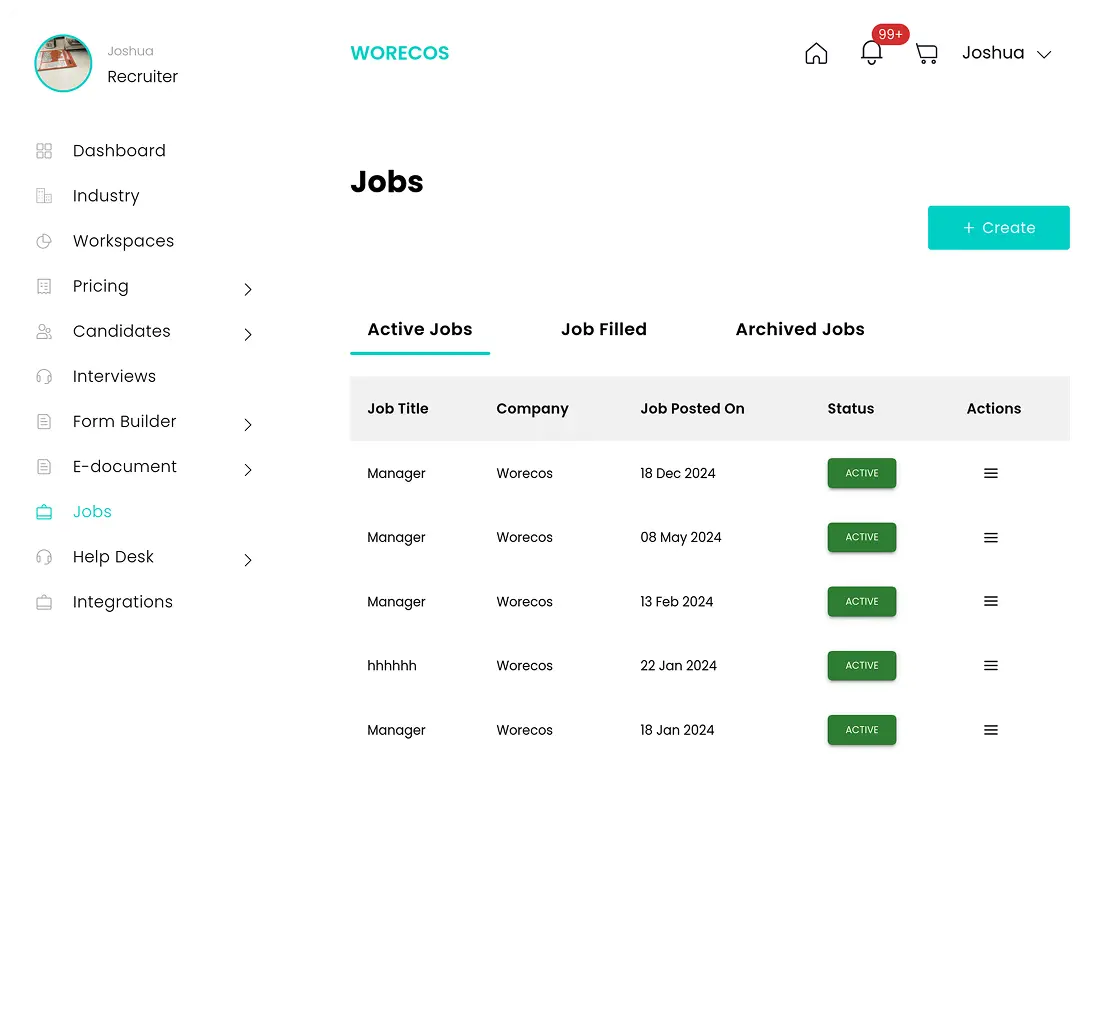
Task: Click Joshua's profile avatar thumbnail
Action: [63, 63]
